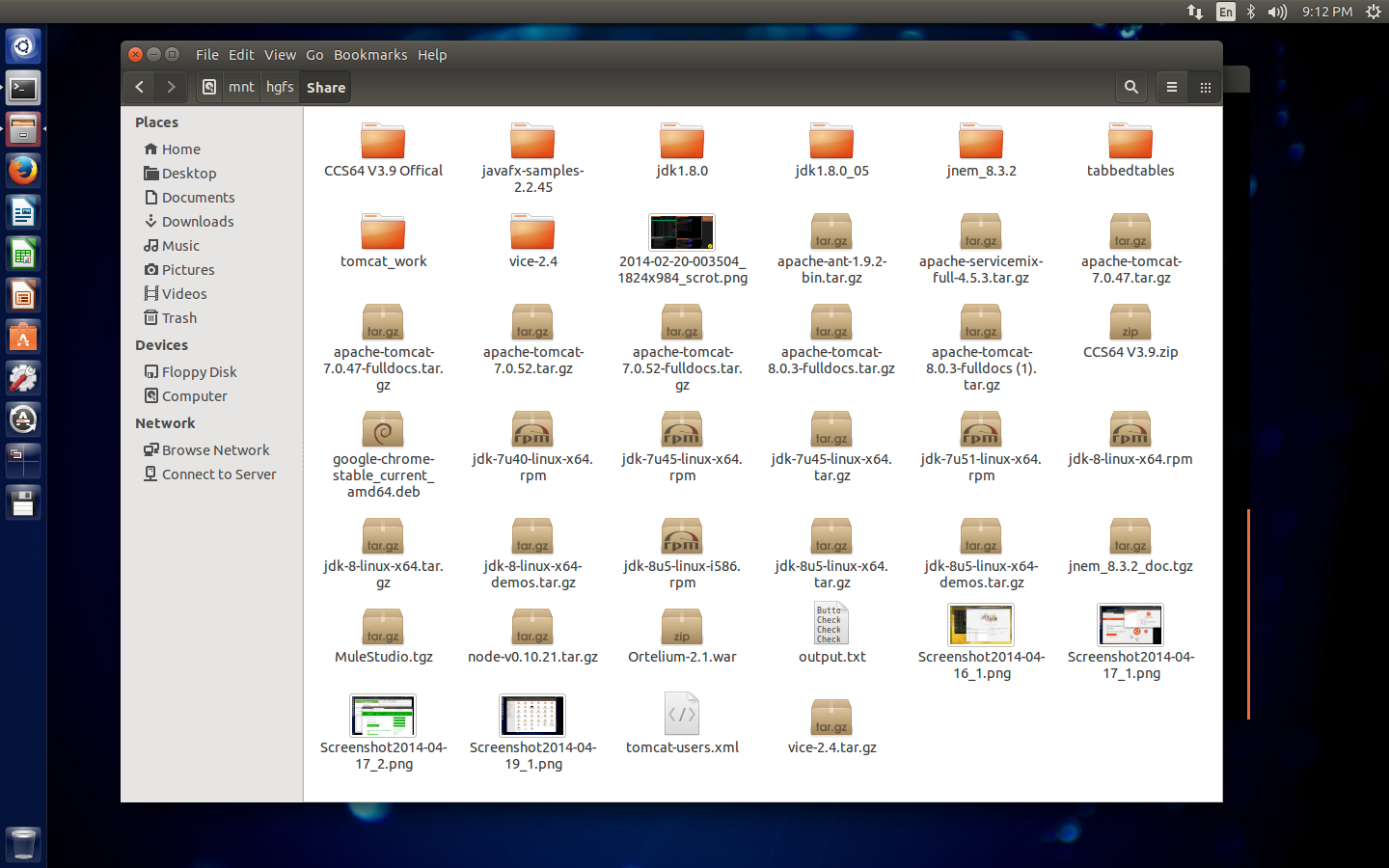Viewport: 1389px width, 868px height.
Task: Open the Help menu
Action: pos(432,55)
